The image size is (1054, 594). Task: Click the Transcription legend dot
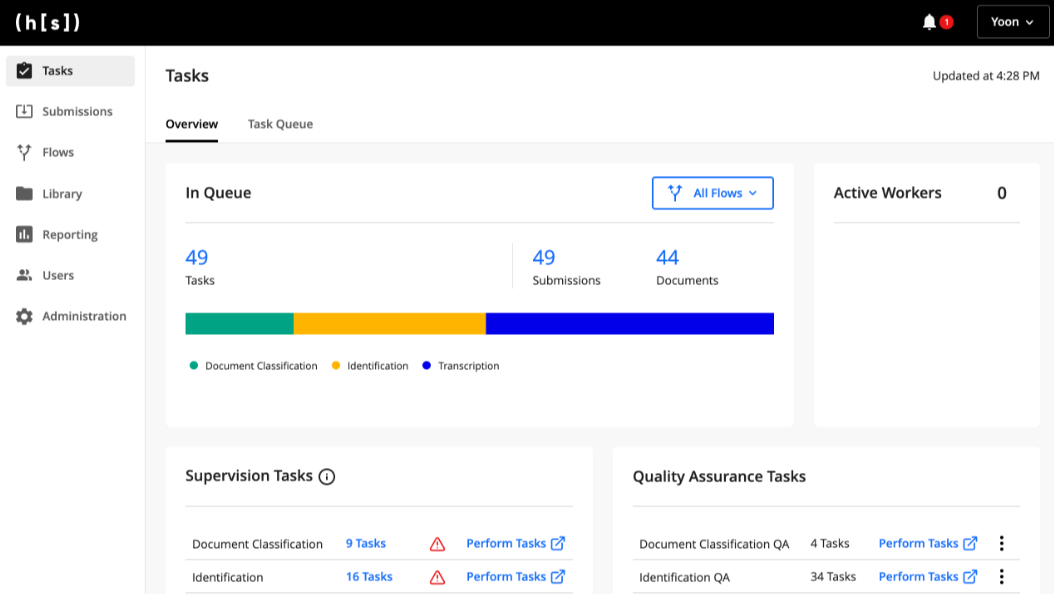(426, 366)
